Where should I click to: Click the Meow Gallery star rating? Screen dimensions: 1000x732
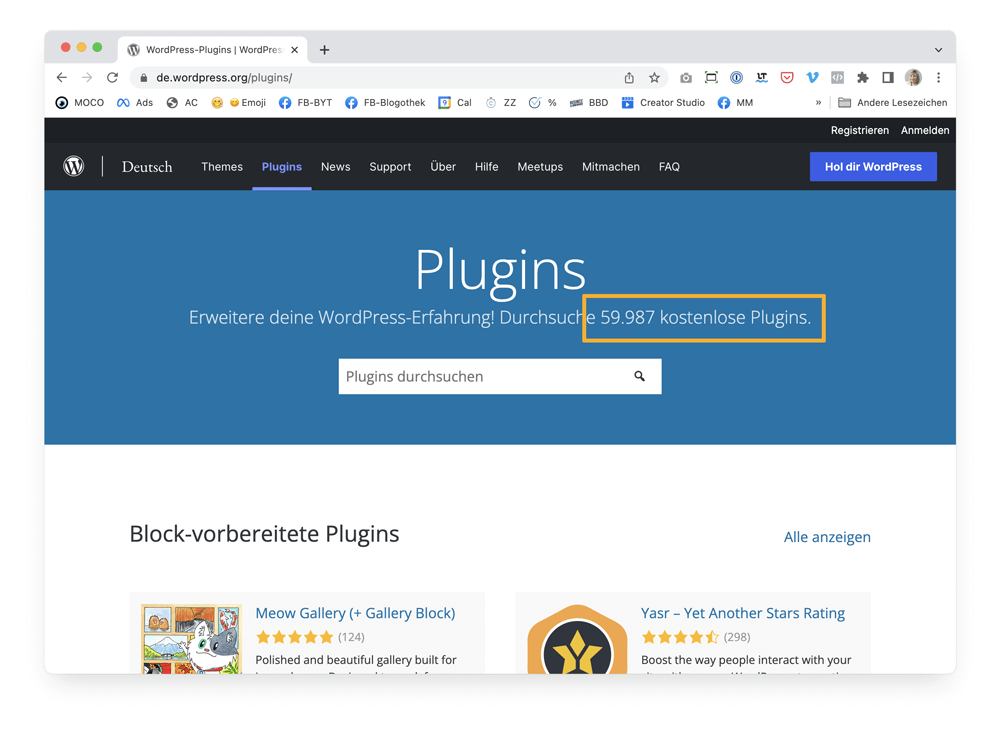[295, 637]
